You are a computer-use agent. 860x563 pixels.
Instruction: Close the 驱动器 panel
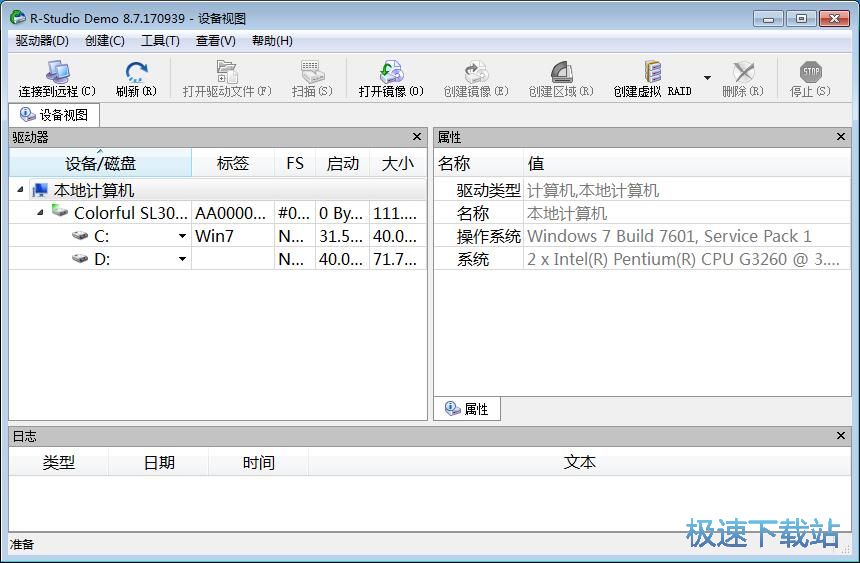(x=417, y=137)
